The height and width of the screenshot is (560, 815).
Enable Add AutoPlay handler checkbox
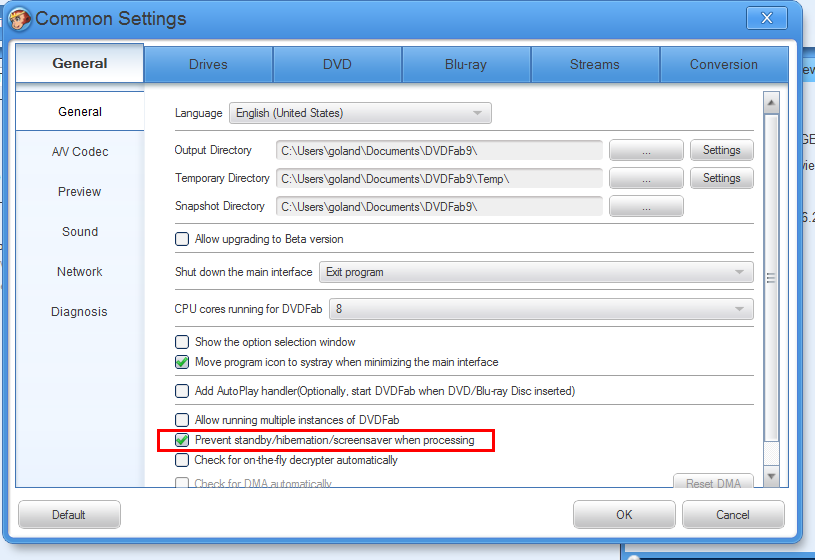point(182,391)
